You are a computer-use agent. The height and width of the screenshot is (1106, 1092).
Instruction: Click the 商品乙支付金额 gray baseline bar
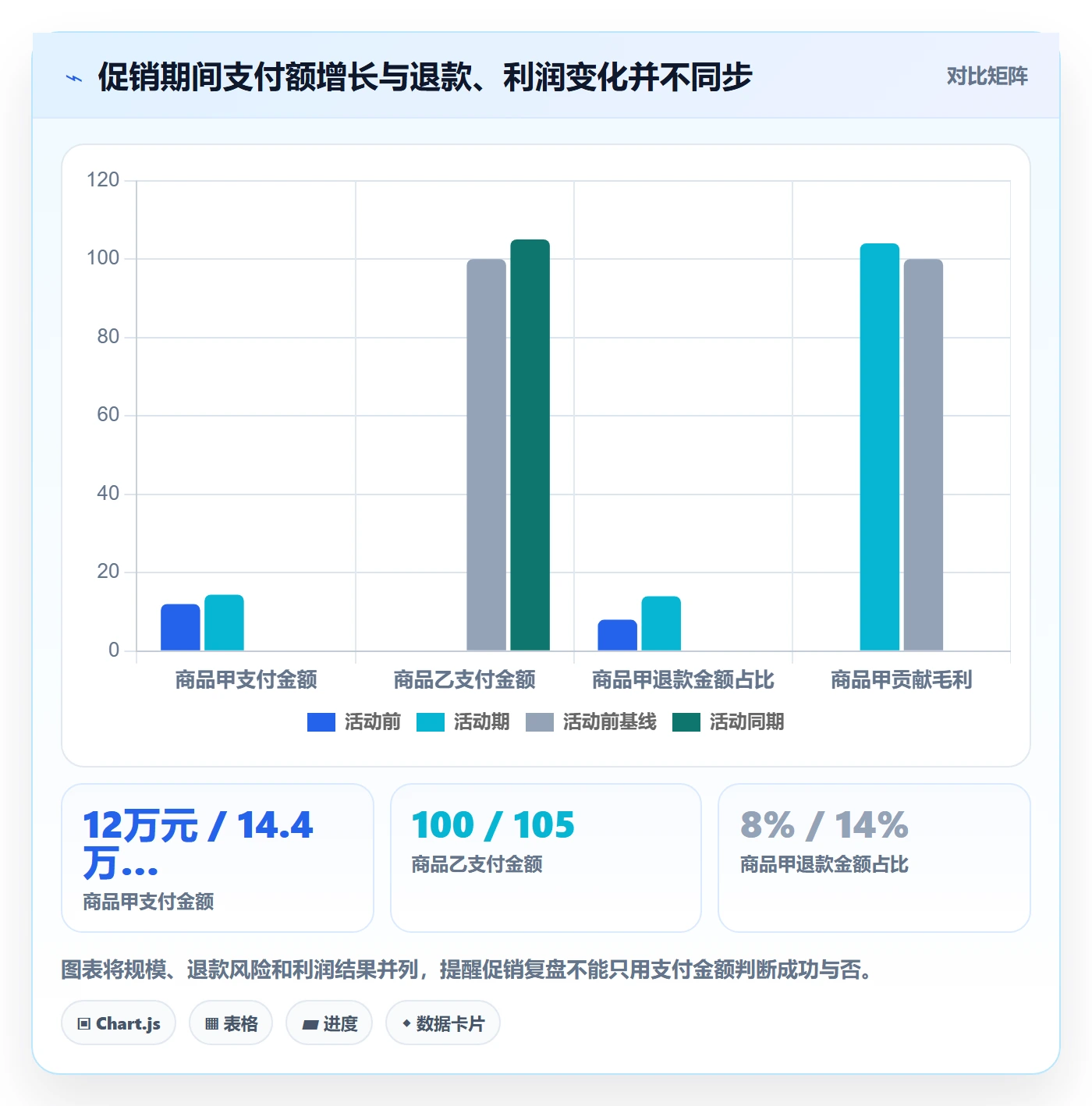486,455
